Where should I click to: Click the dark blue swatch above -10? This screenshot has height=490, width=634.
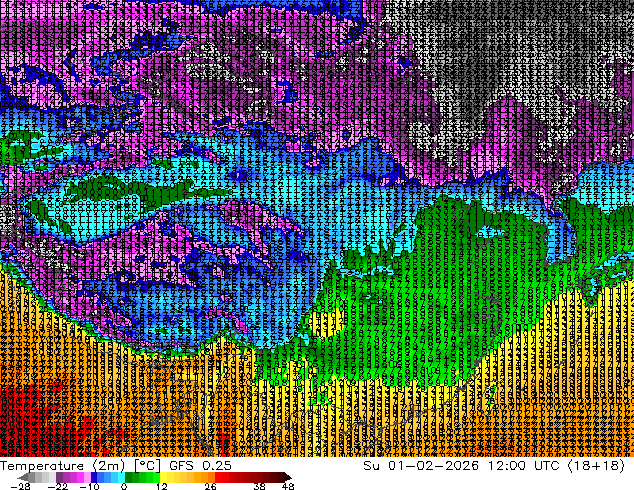pyautogui.click(x=94, y=477)
